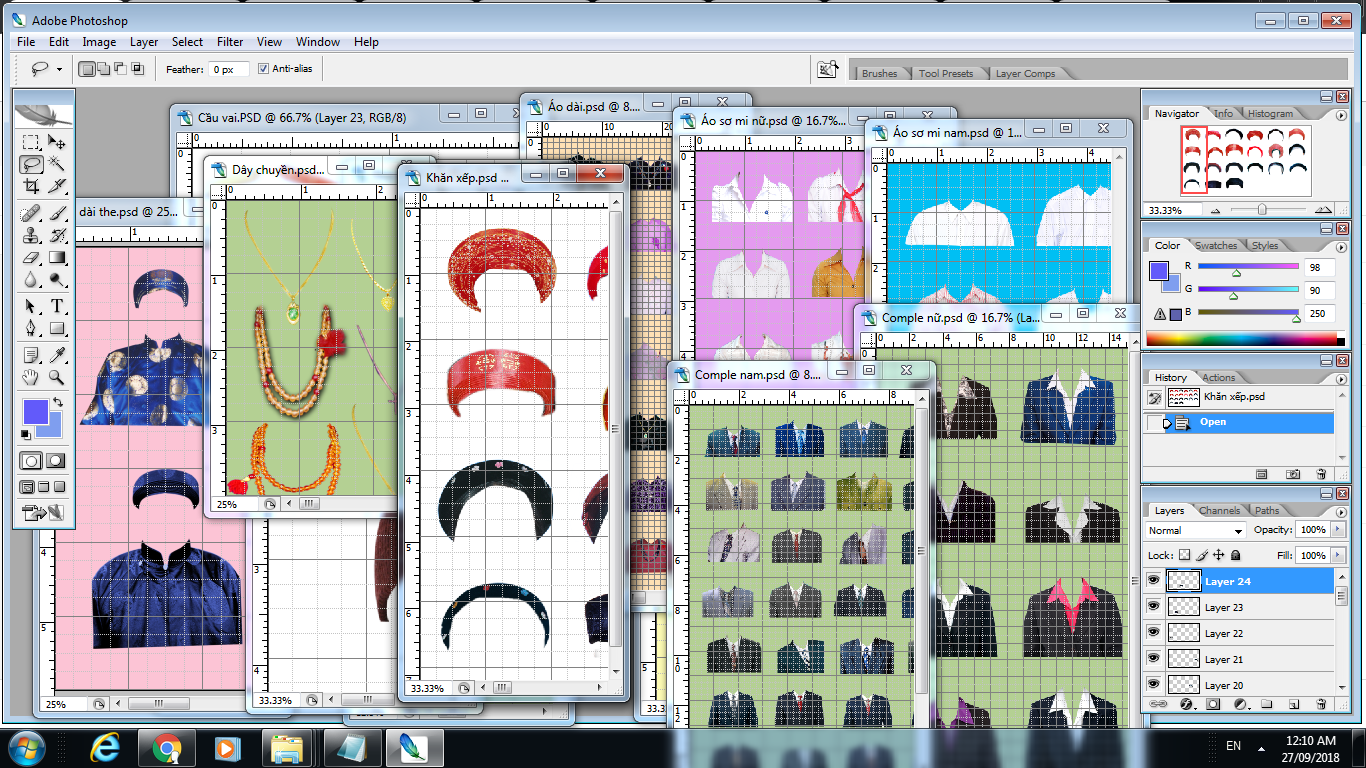The height and width of the screenshot is (768, 1366).
Task: Select the Move tool
Action: (x=57, y=143)
